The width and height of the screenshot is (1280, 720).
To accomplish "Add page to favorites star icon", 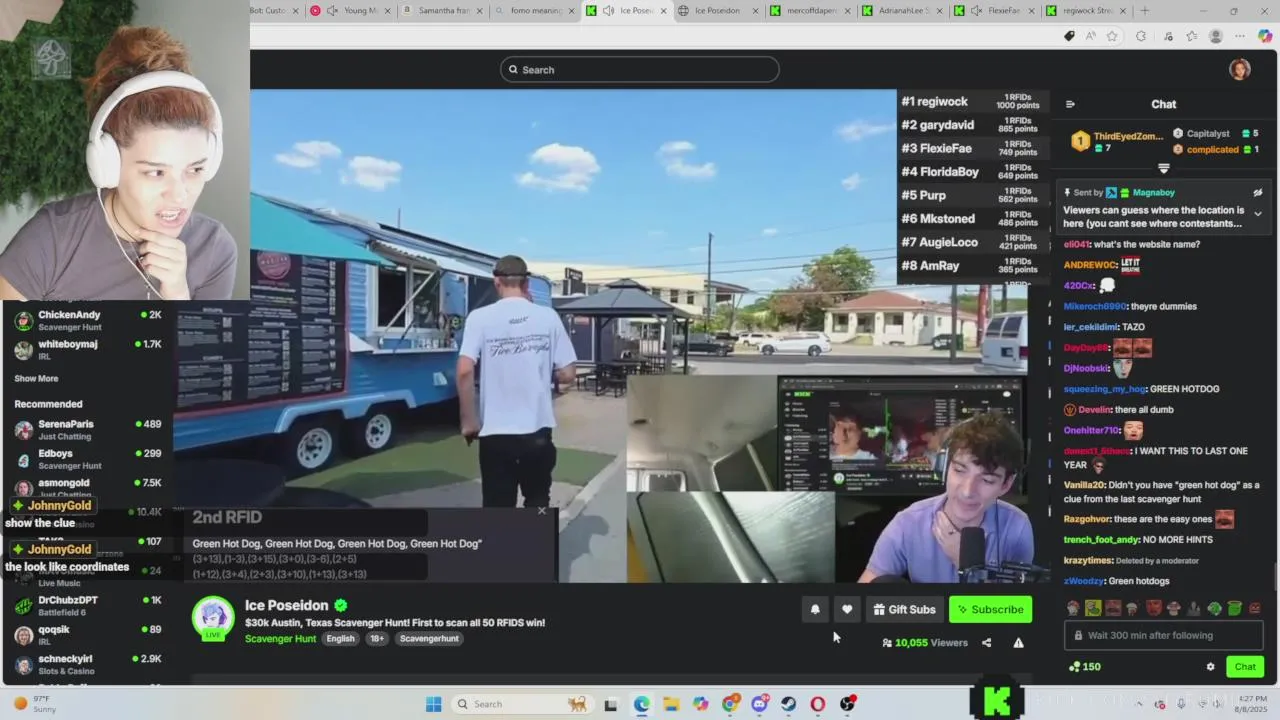I will (x=1111, y=36).
